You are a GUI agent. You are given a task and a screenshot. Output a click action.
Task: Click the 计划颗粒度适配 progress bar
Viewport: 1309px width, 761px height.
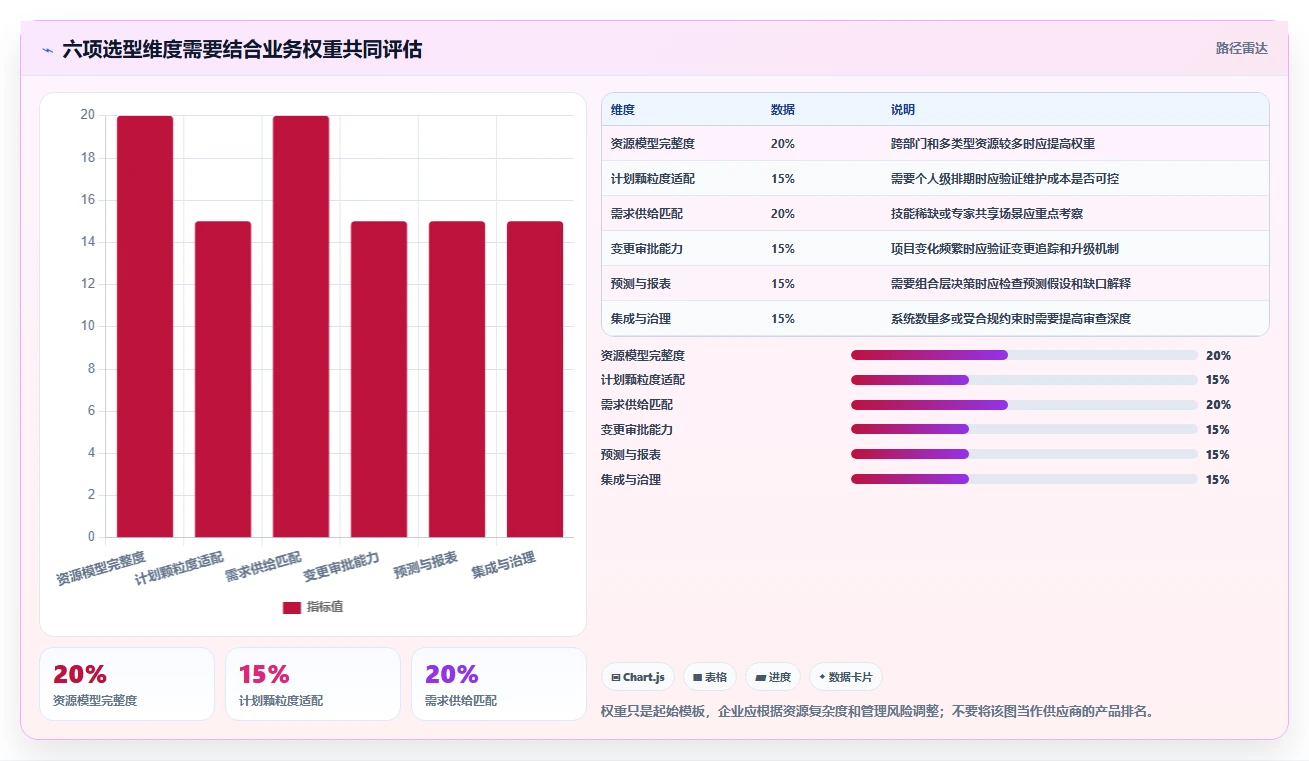click(1024, 380)
